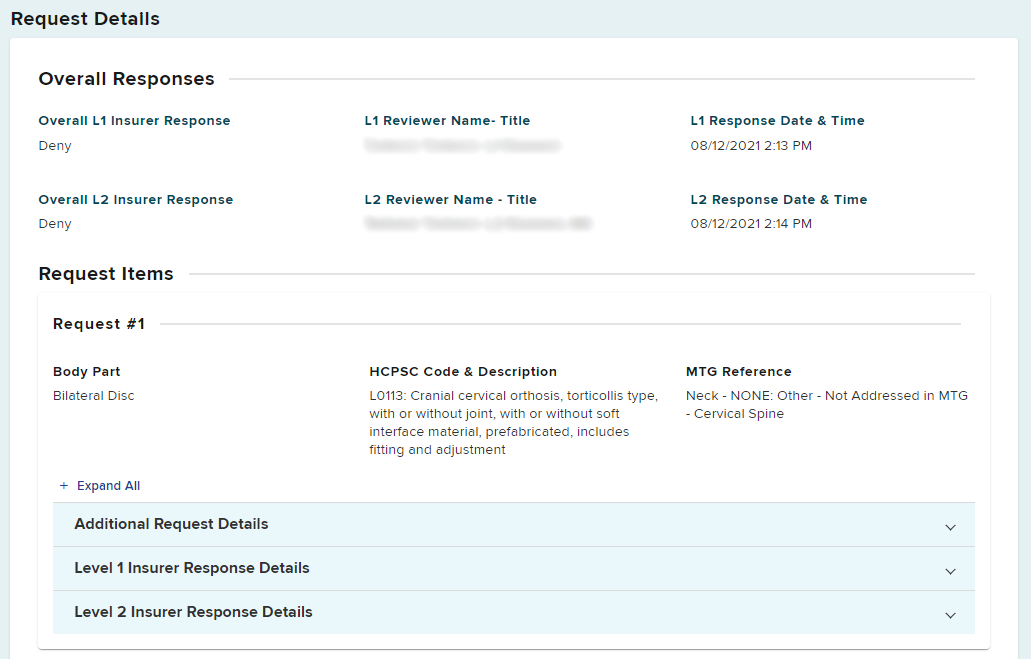Click the blurred L2 Reviewer Name value
Viewport: 1031px width, 659px height.
(478, 224)
